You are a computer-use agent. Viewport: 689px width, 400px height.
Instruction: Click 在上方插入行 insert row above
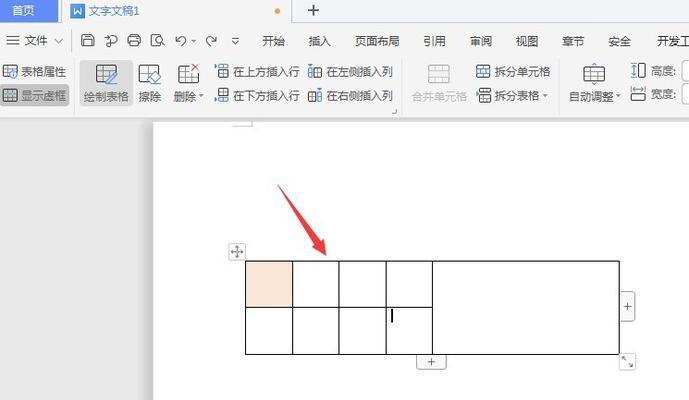point(257,71)
